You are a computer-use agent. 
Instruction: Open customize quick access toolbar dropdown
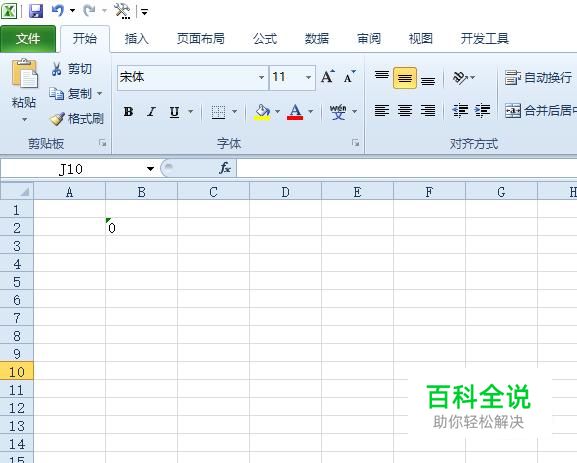click(145, 12)
